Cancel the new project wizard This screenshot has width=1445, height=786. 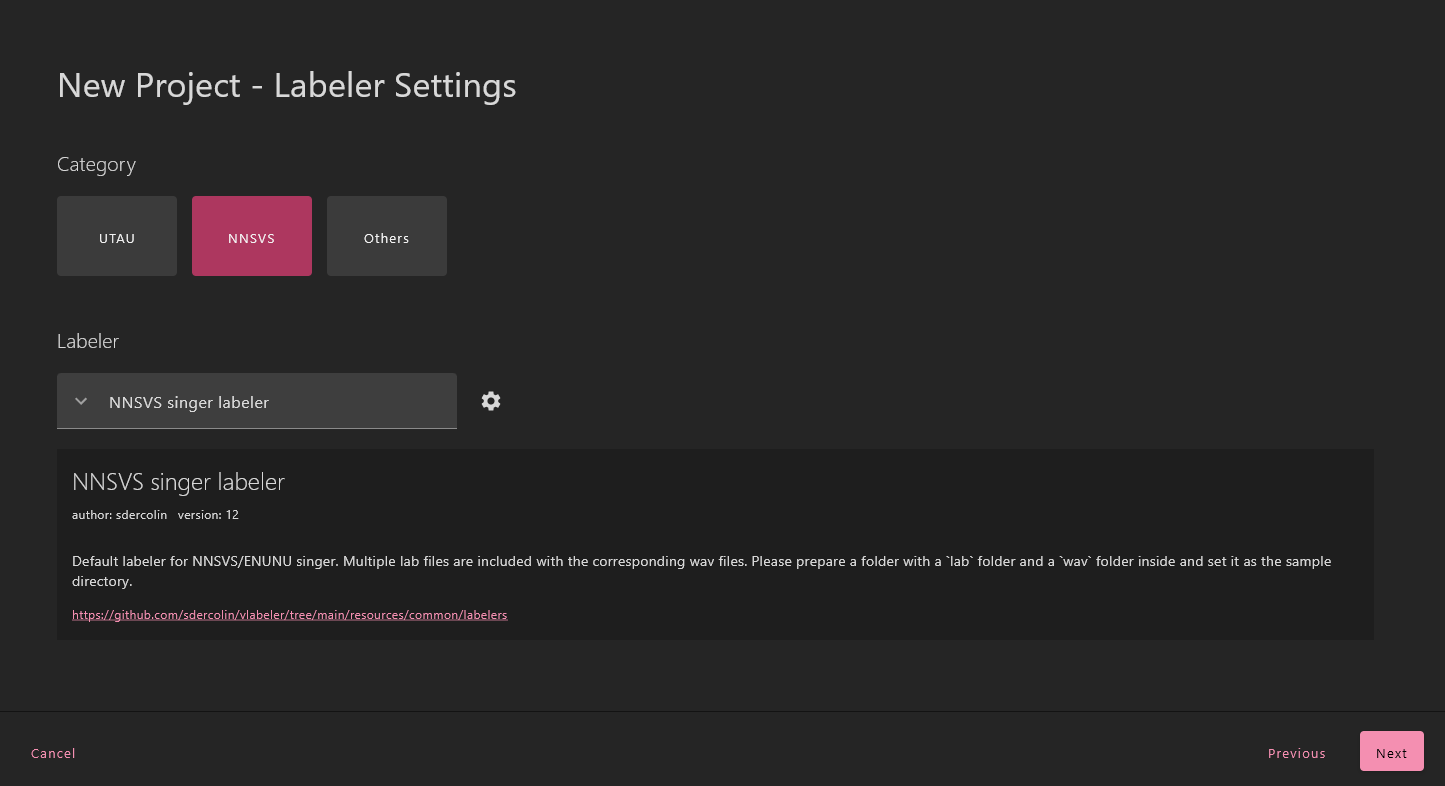[53, 753]
